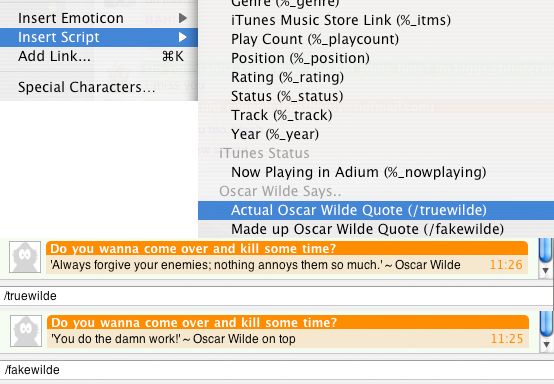
Task: Click the orange message header above the 11:26 message
Action: point(287,249)
